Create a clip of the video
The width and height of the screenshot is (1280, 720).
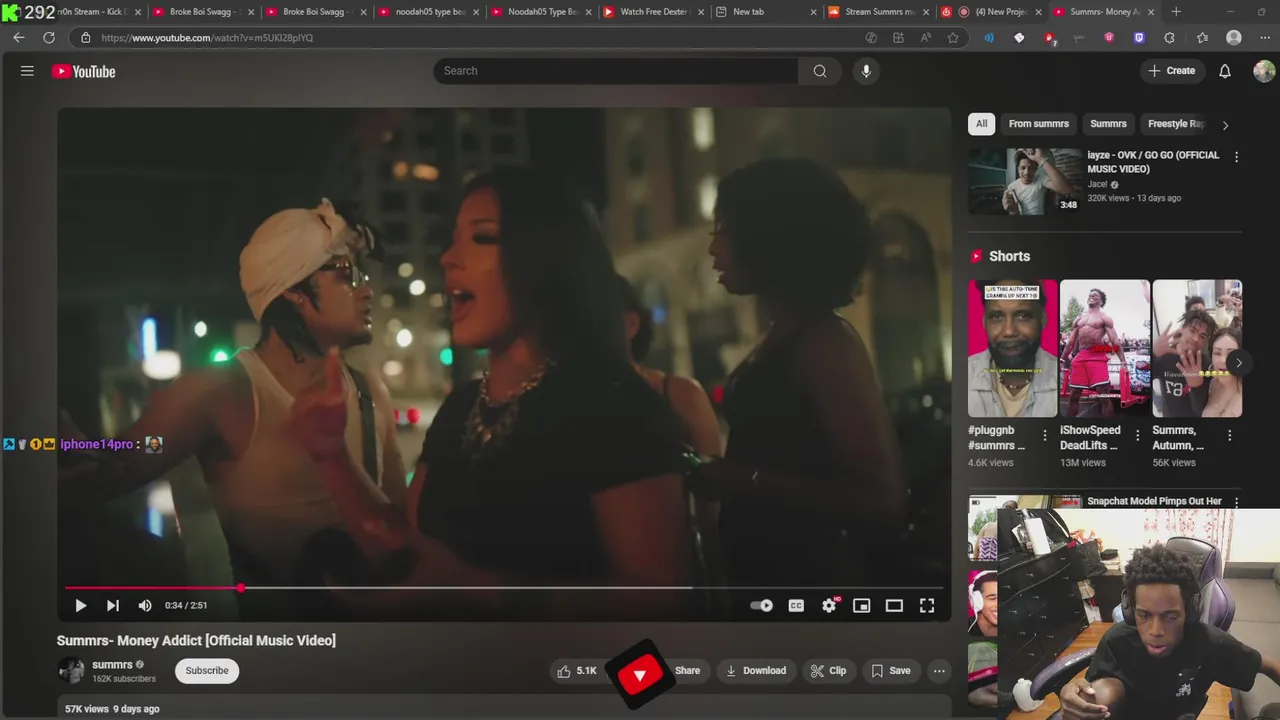point(828,671)
